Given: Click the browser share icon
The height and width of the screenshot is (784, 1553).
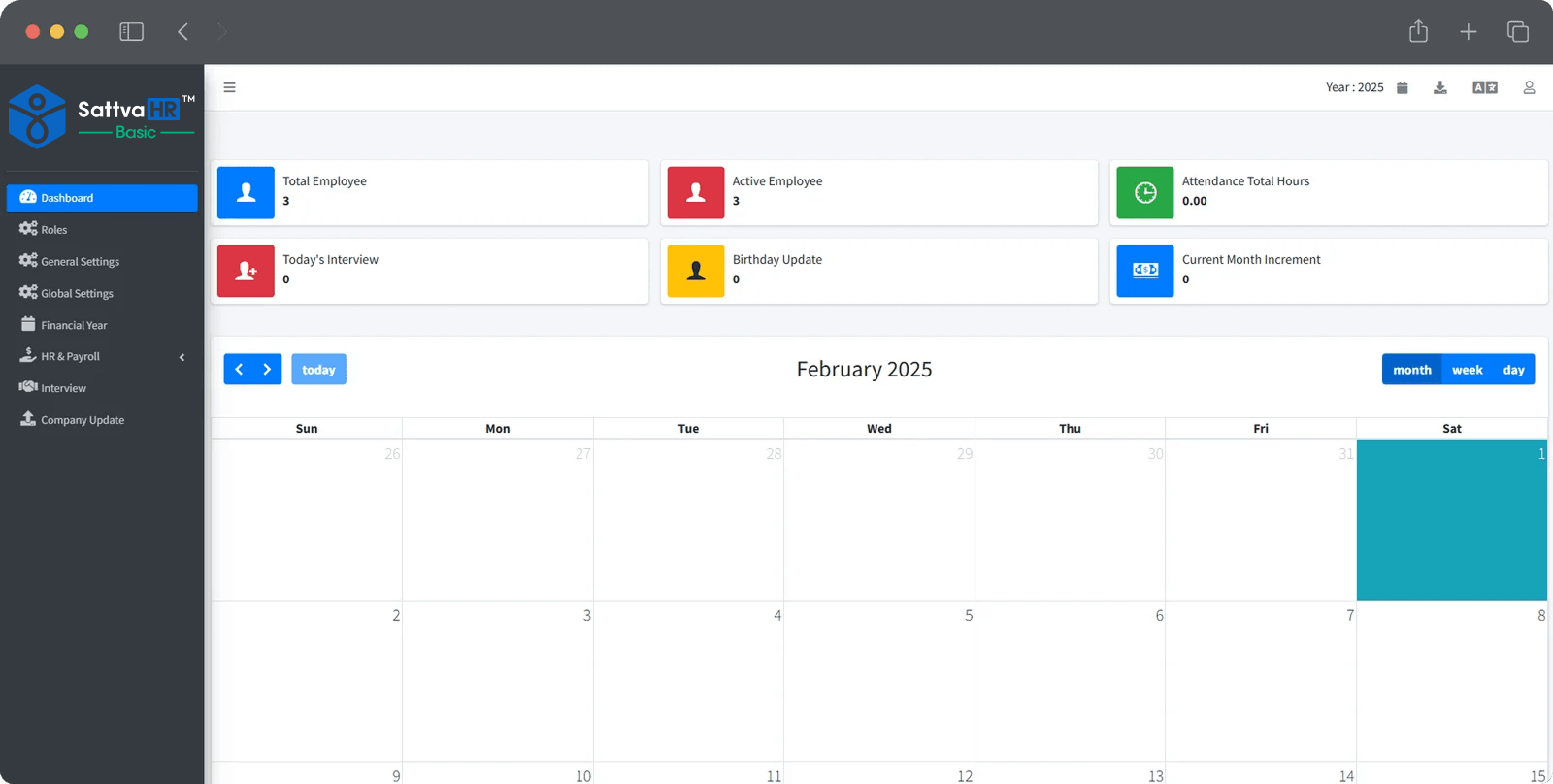Looking at the screenshot, I should coord(1418,31).
